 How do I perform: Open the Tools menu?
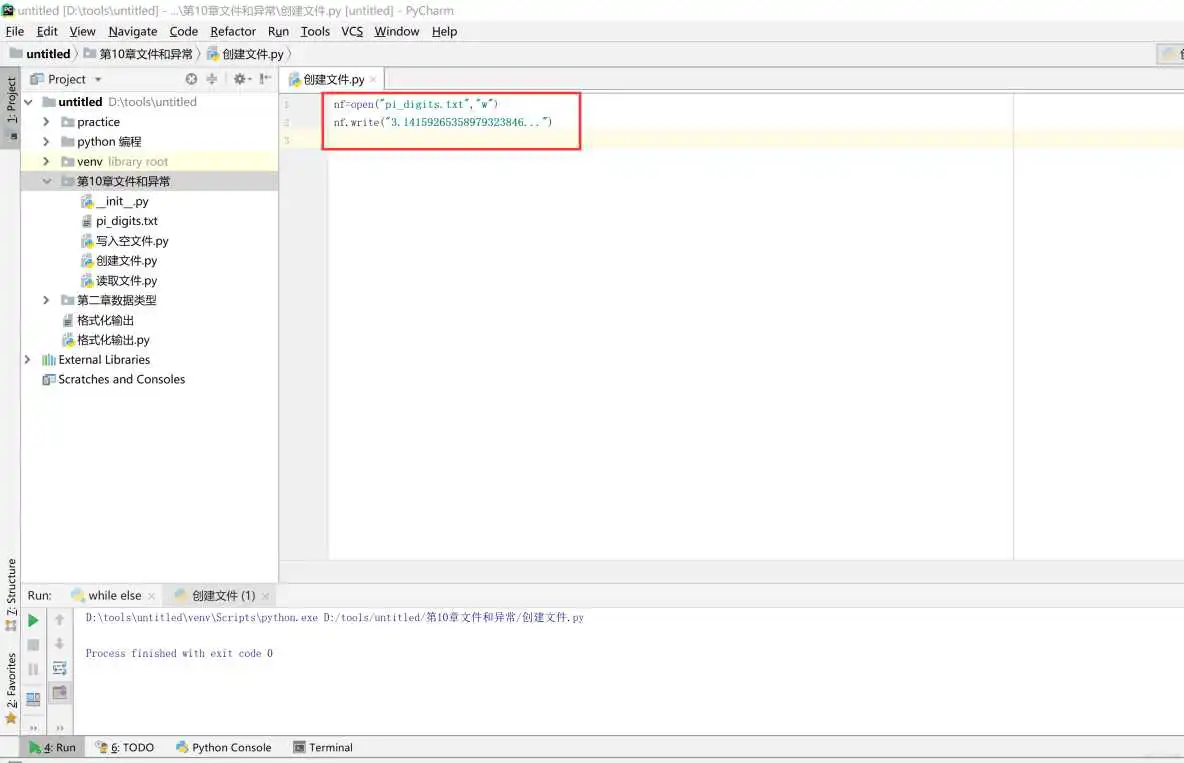point(315,31)
